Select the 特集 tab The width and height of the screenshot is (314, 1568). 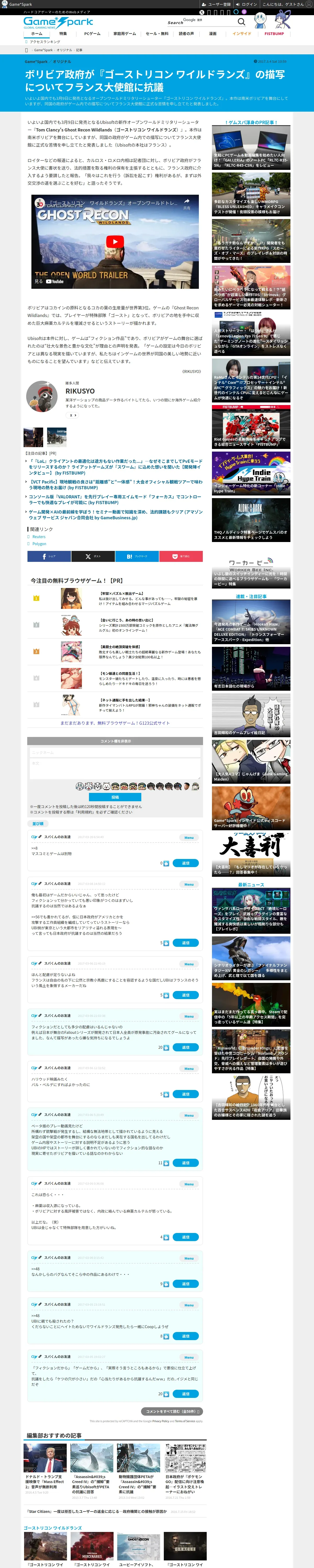click(x=63, y=34)
